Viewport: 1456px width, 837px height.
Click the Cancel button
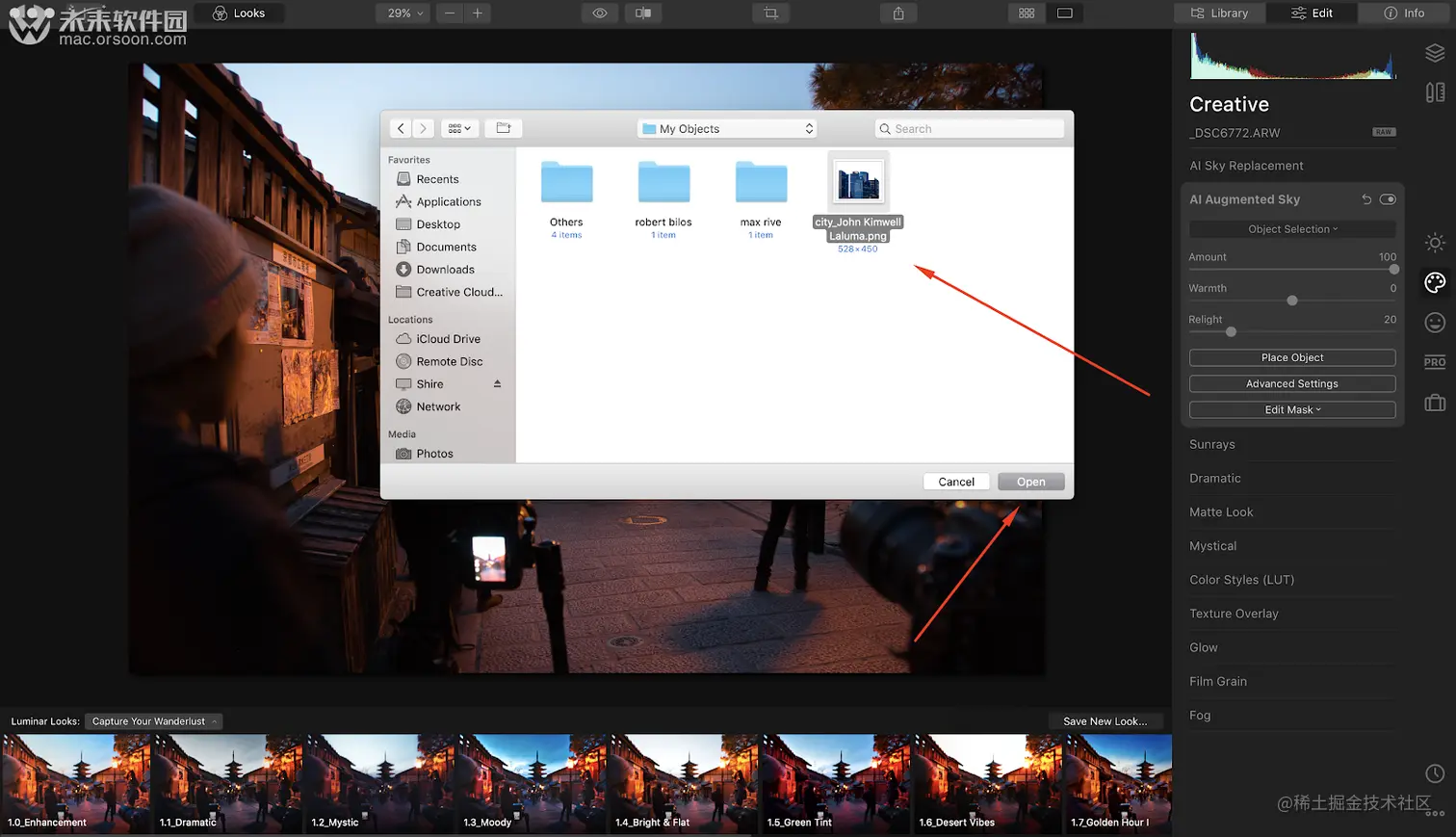[x=956, y=482]
